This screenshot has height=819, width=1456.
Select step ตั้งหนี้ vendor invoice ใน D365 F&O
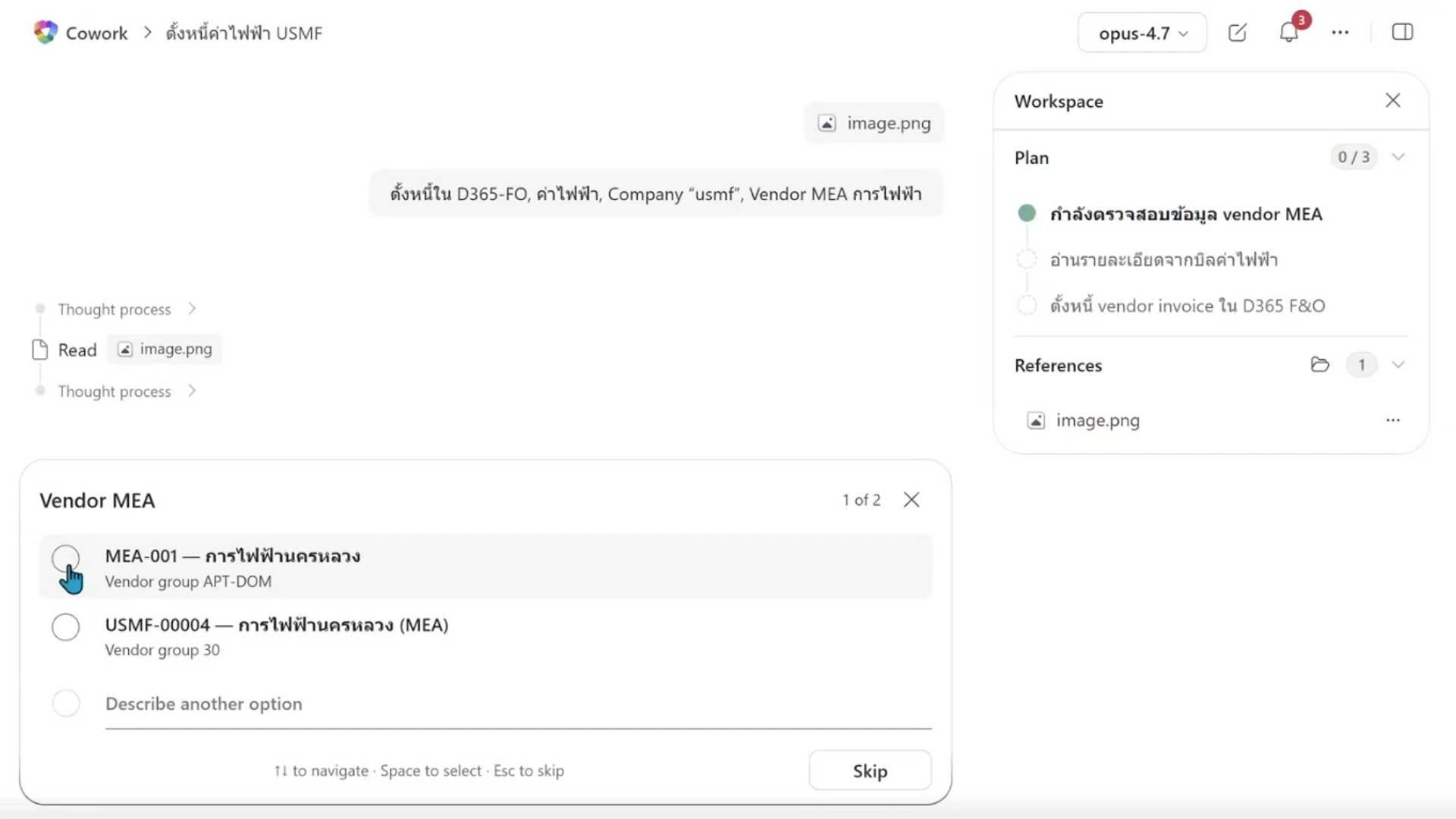(1188, 306)
